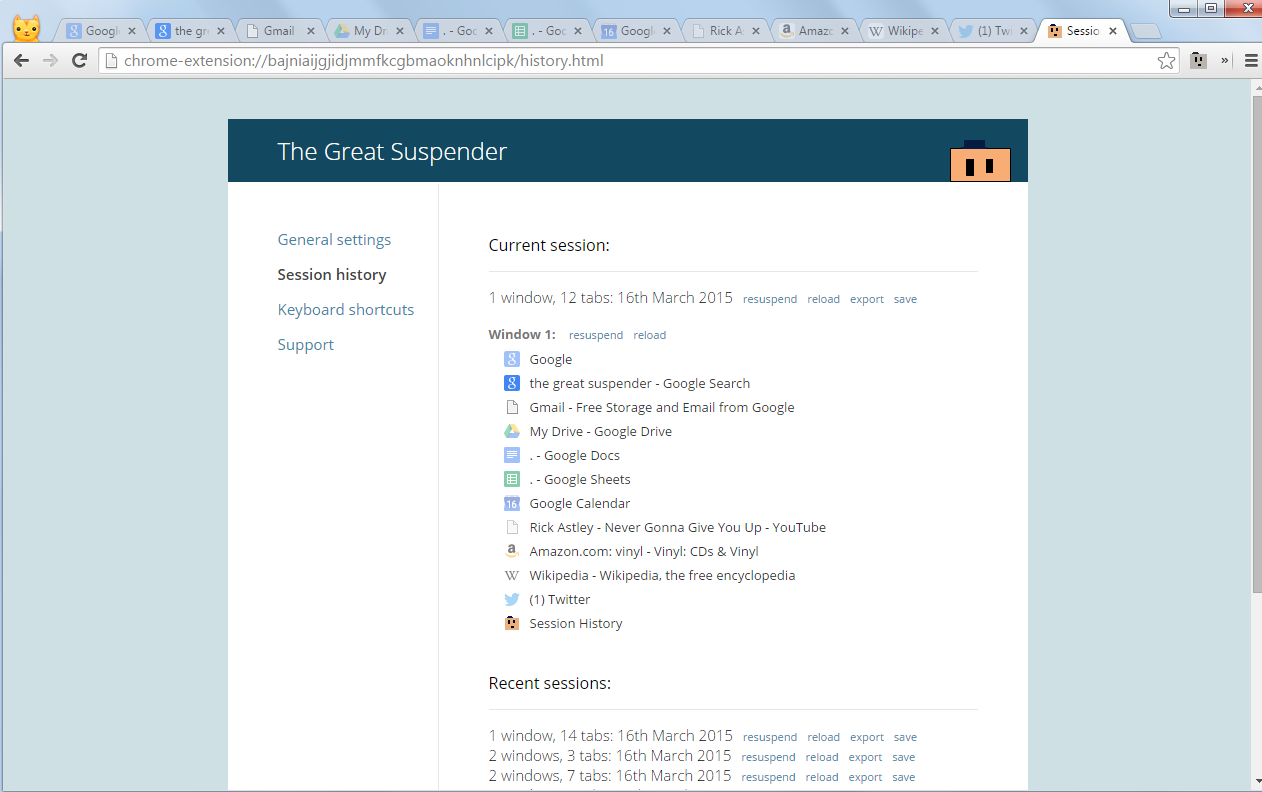Open 'Wikipedia - Wikipedia, the free encyclopedia' entry

click(662, 575)
